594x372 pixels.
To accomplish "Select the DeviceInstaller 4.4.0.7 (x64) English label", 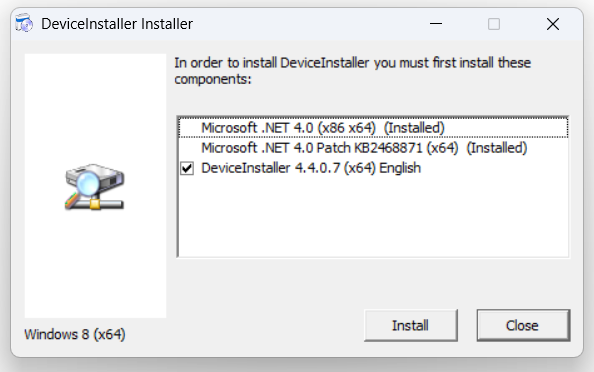I will point(311,168).
